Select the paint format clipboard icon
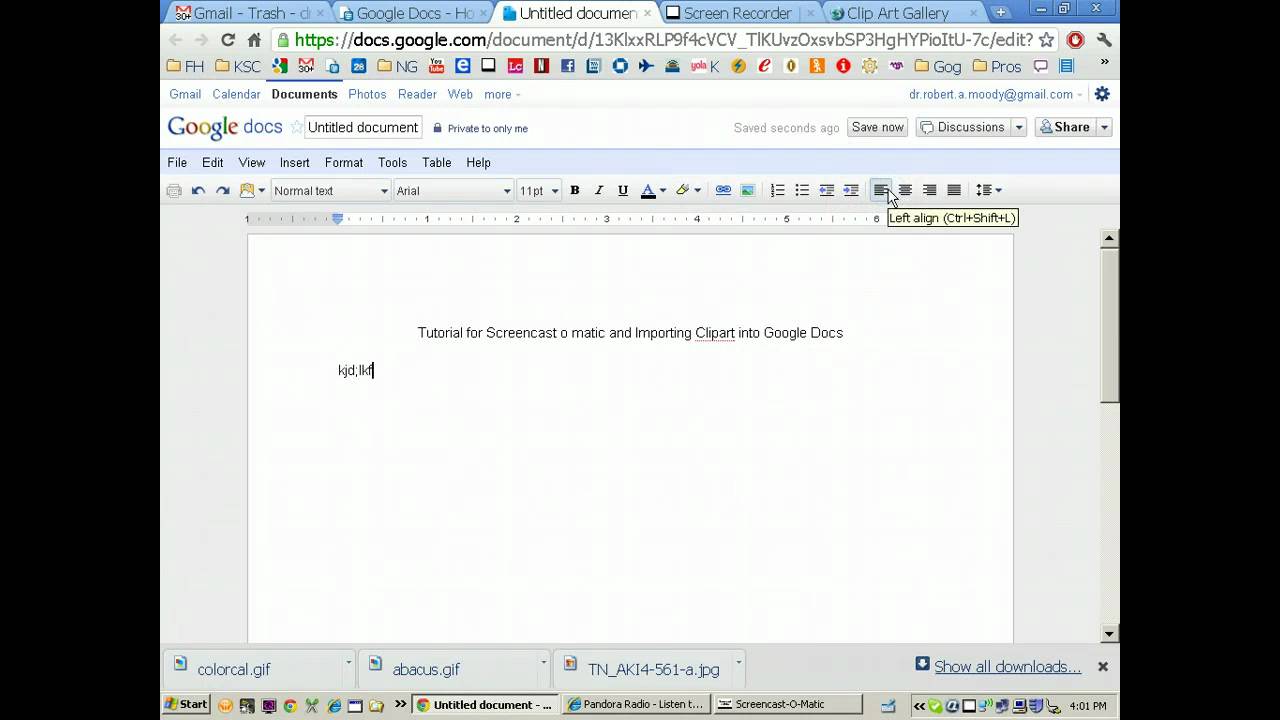The image size is (1280, 720). pyautogui.click(x=247, y=191)
